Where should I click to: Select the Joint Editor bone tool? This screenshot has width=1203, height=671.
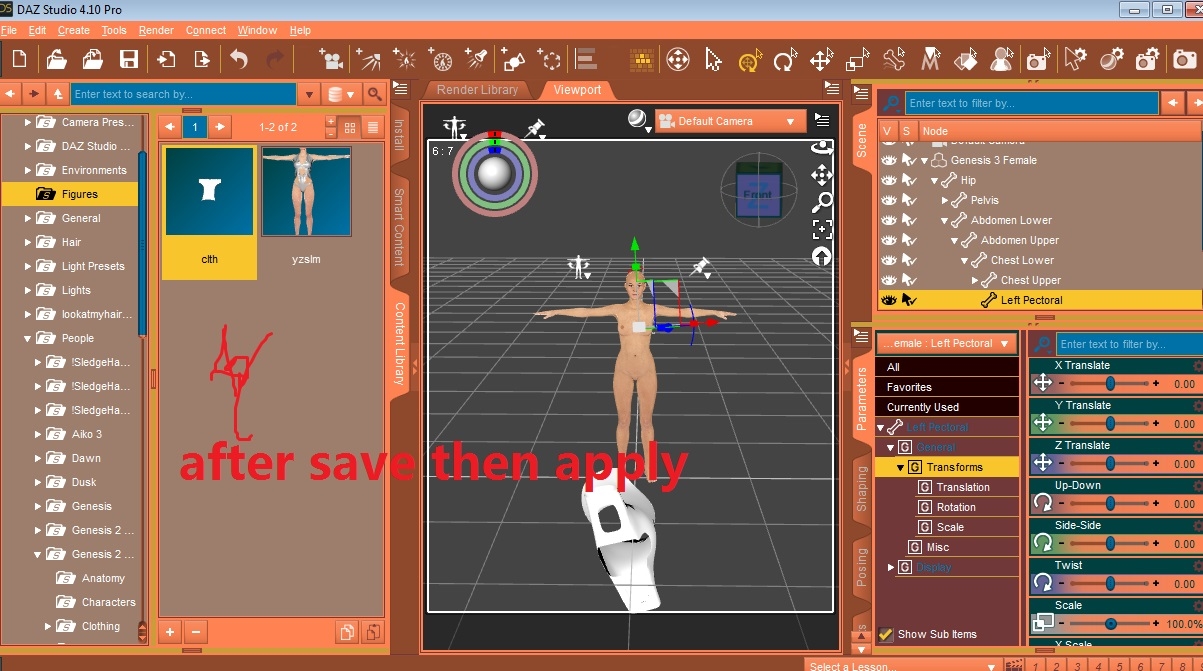click(894, 60)
